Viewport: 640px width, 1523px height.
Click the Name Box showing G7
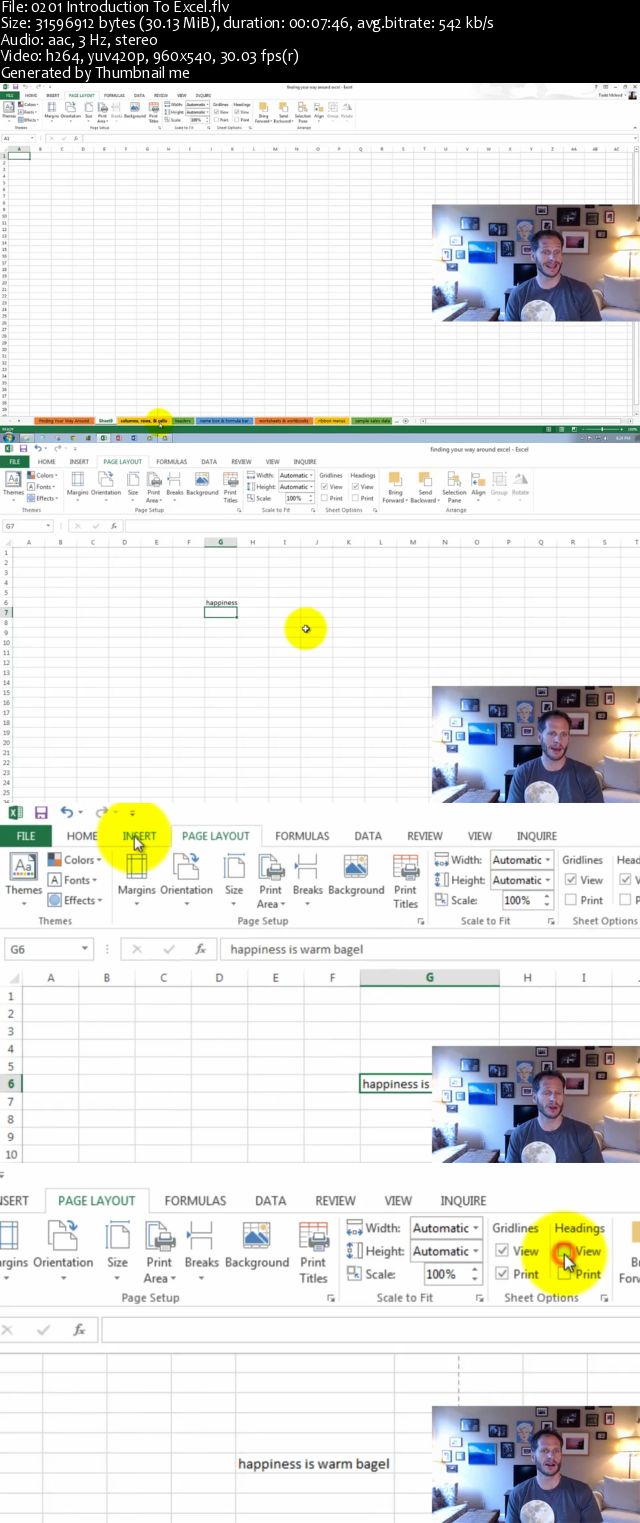point(28,525)
